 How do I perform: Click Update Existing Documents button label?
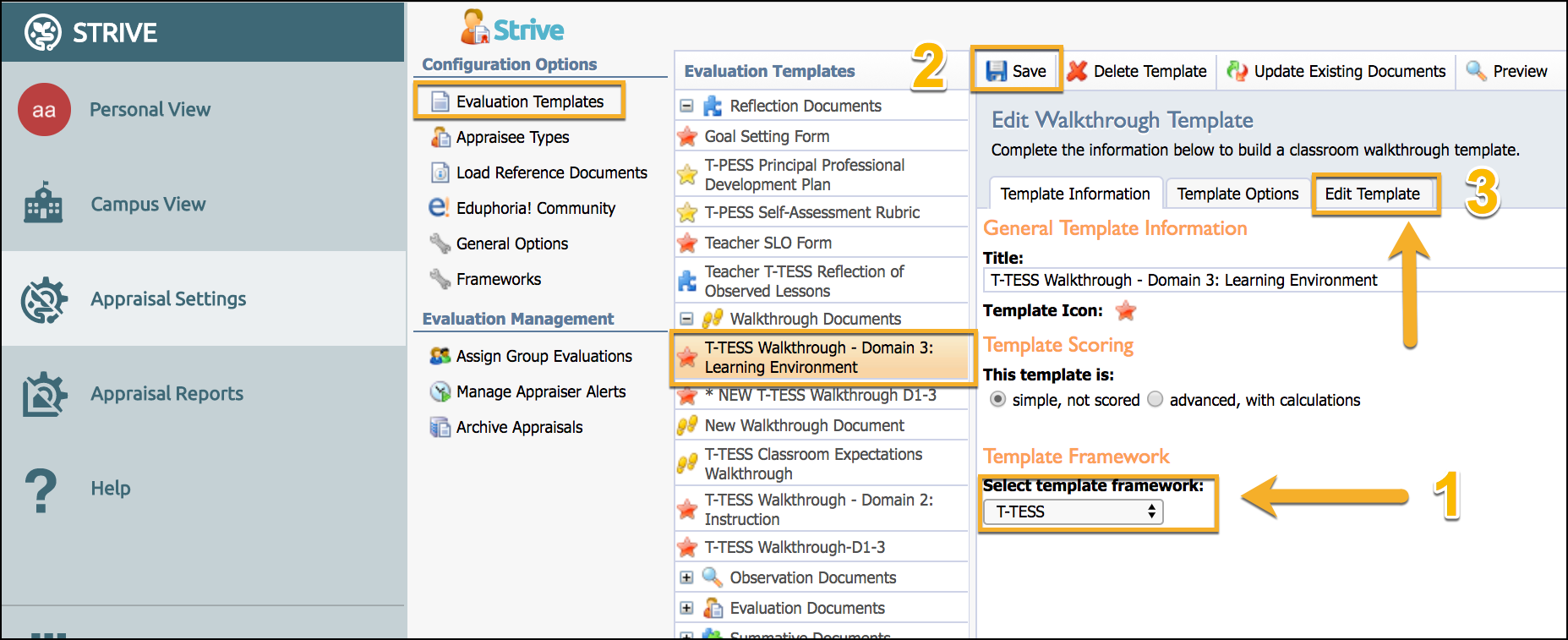click(1349, 71)
